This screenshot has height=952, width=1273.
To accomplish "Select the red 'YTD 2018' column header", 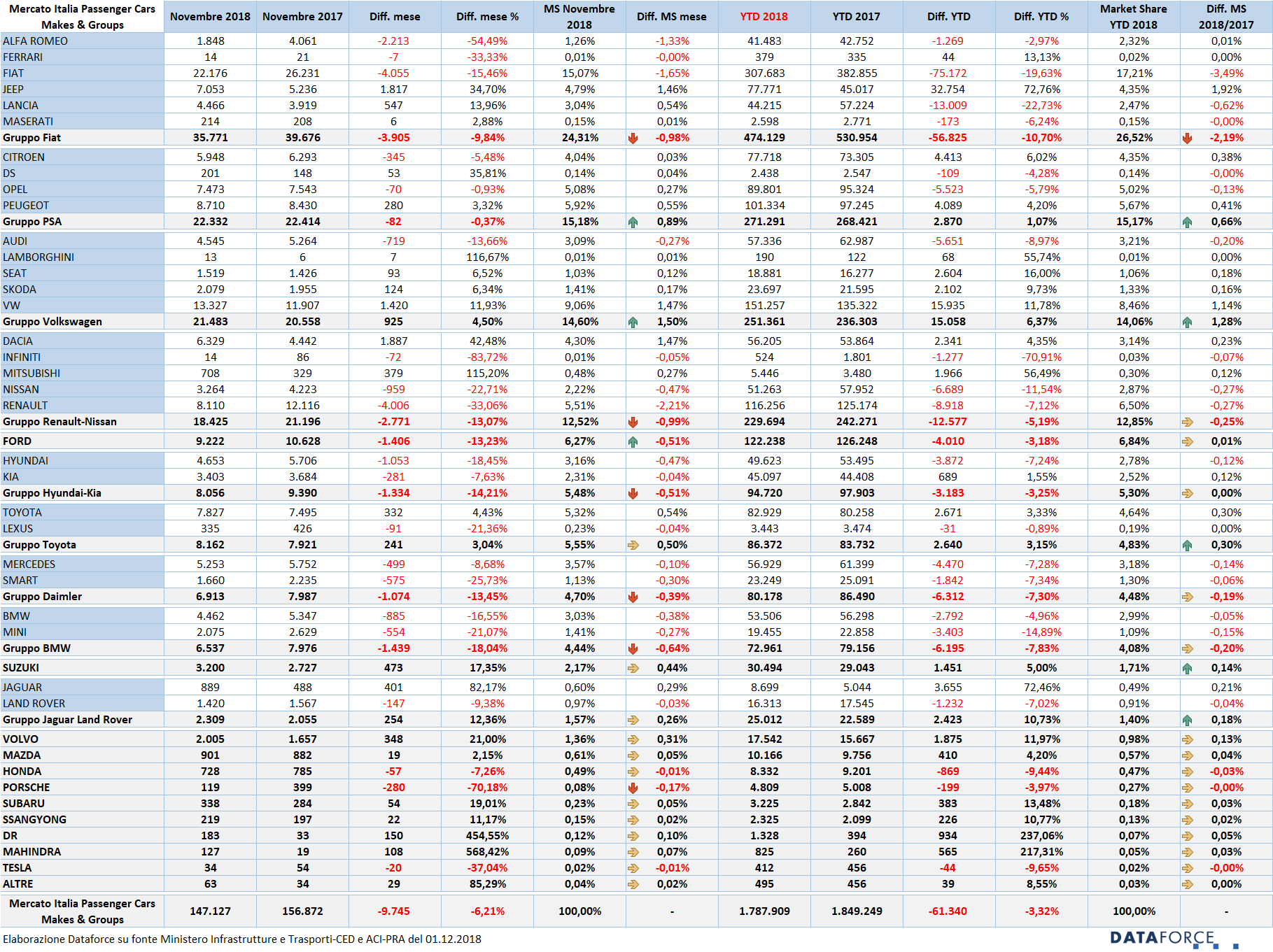I will [764, 17].
